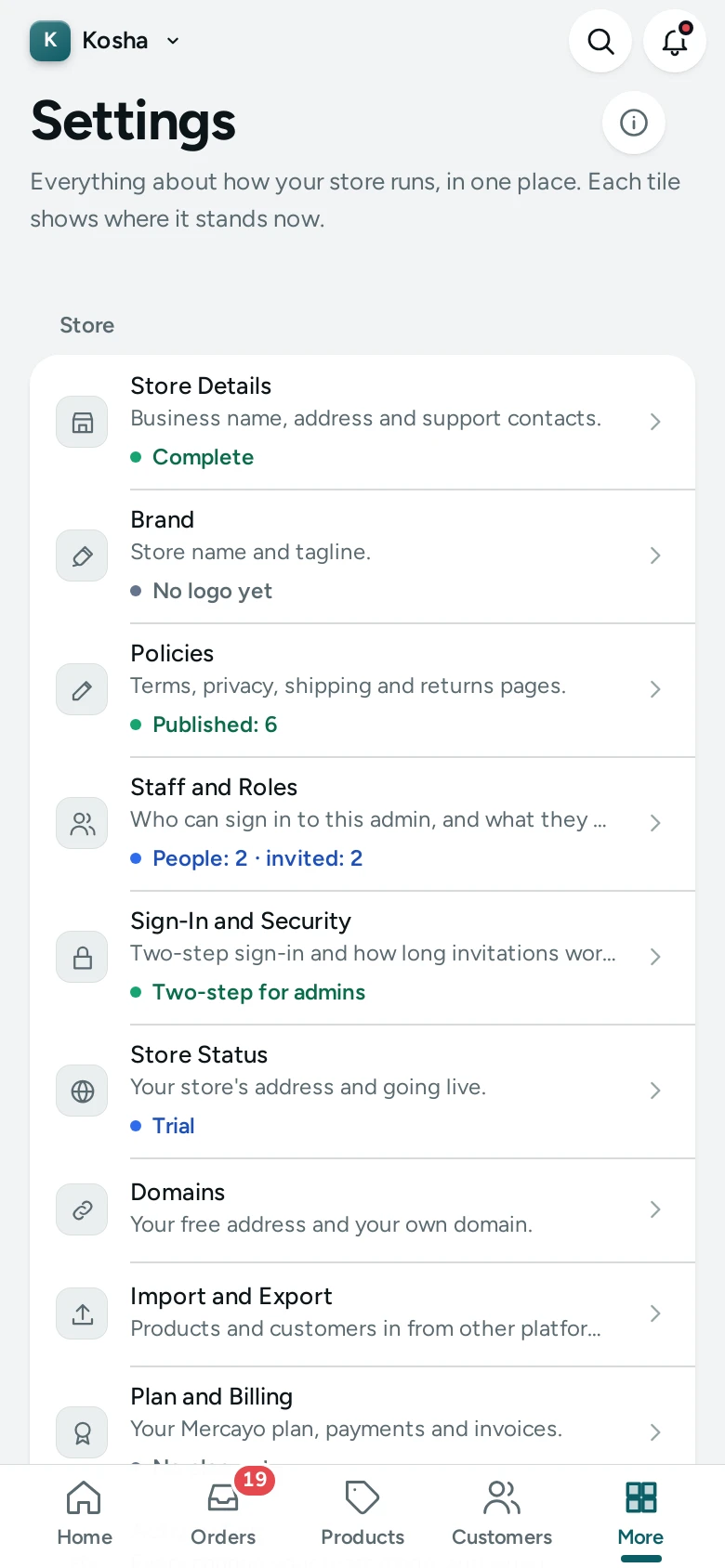Open Plan and Billing chevron arrow

click(655, 1432)
